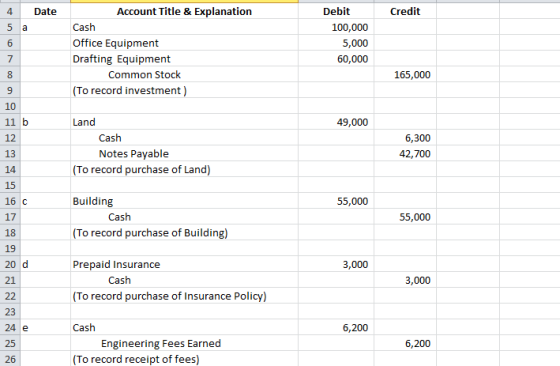This screenshot has height=366, width=560.
Task: Select the debit value 55,000
Action: (336, 201)
